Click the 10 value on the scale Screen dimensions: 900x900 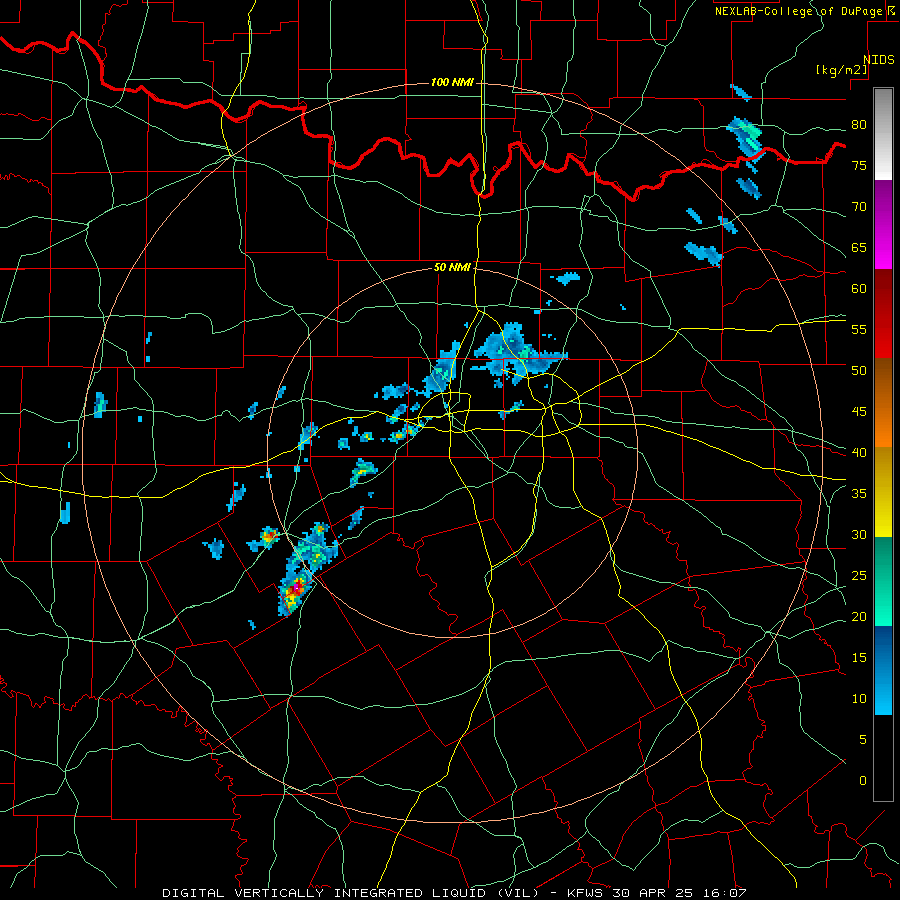pos(859,699)
